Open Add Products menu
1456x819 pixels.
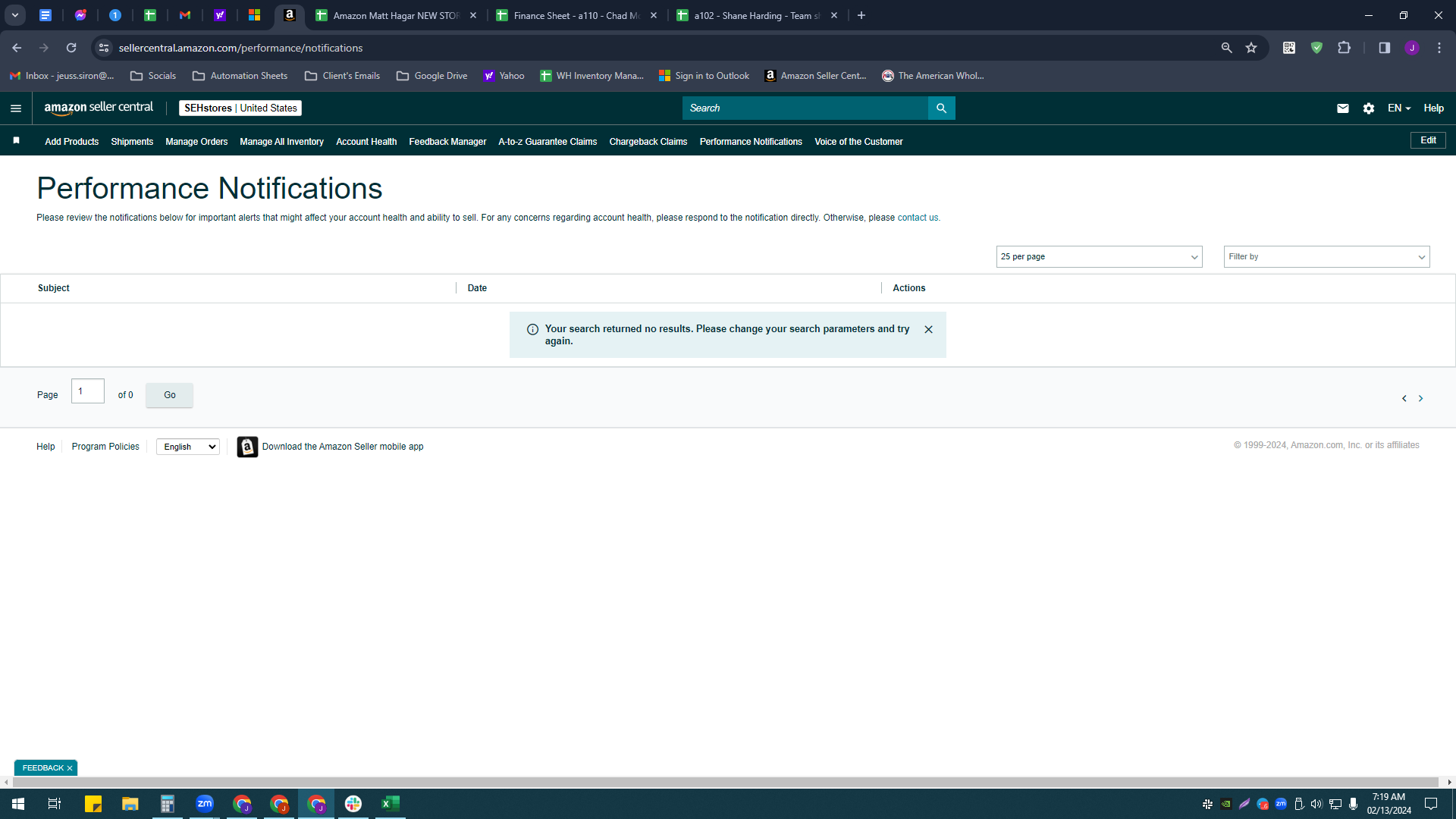[71, 142]
